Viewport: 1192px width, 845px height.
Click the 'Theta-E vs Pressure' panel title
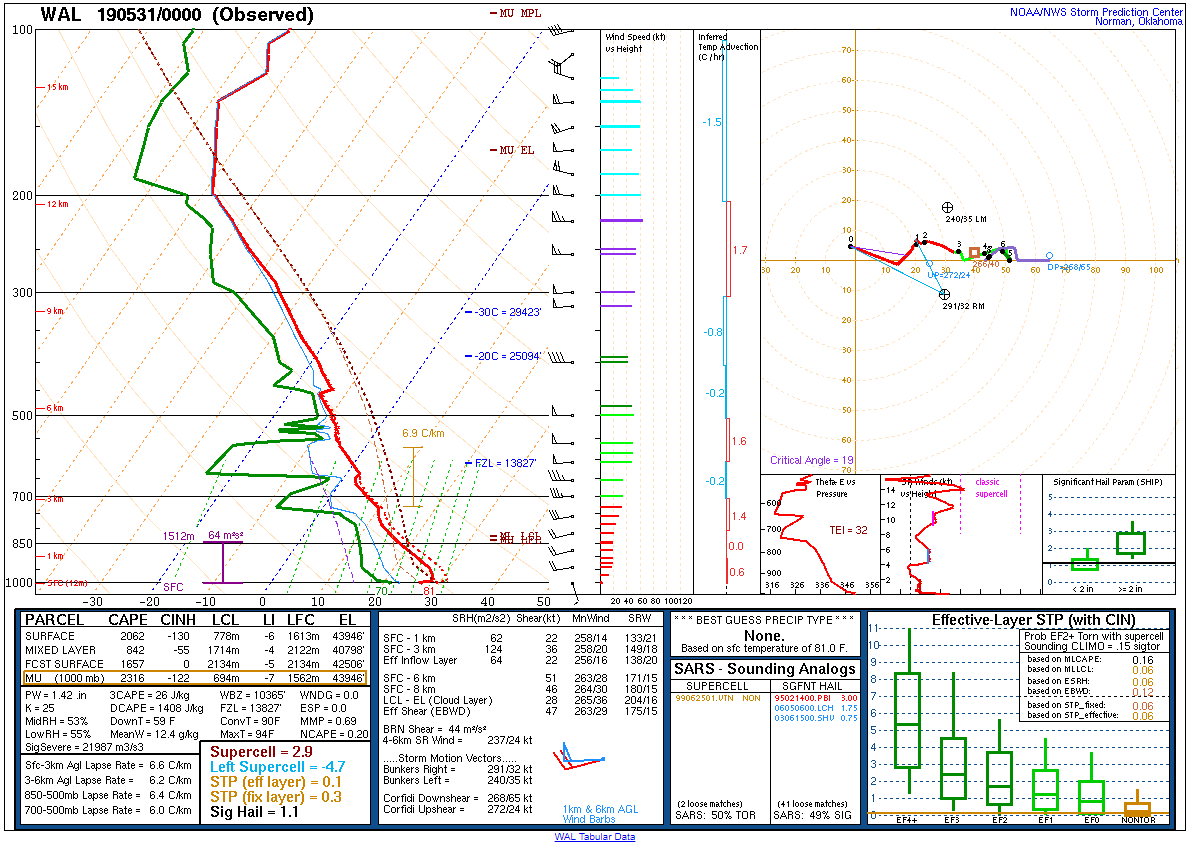click(x=835, y=488)
